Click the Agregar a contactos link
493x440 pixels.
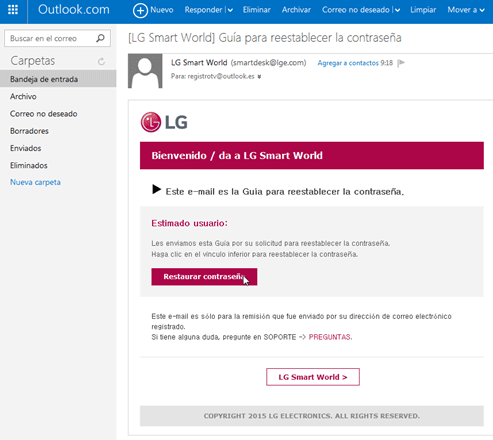tap(348, 63)
